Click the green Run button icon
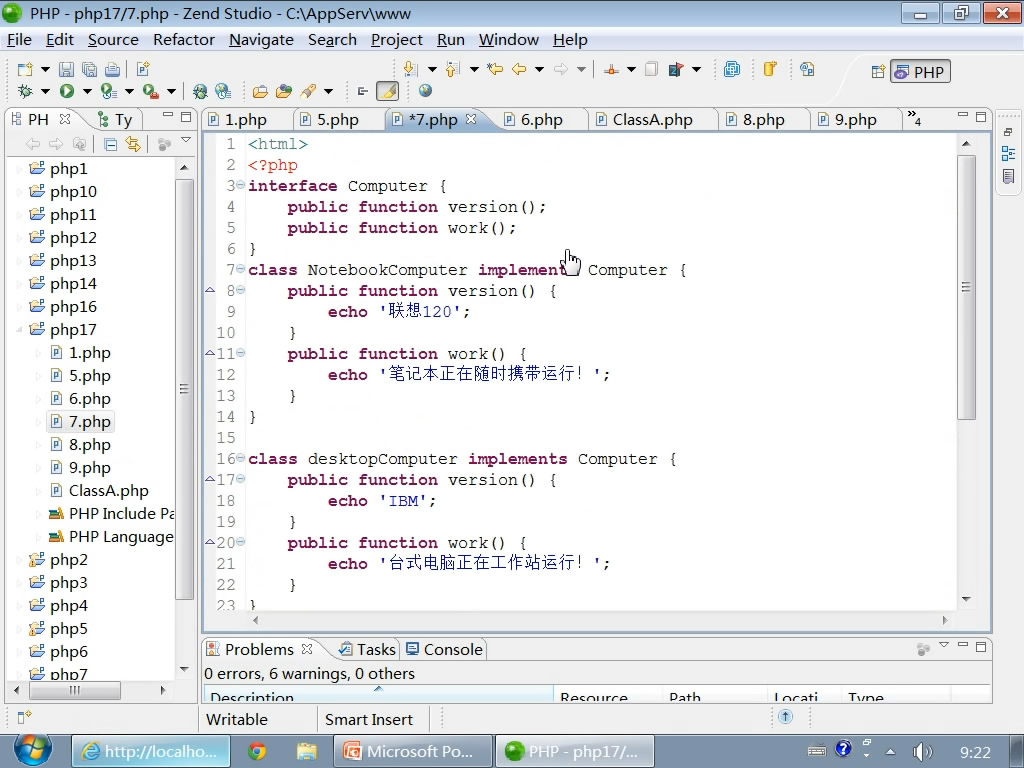Viewport: 1024px width, 768px height. point(67,91)
